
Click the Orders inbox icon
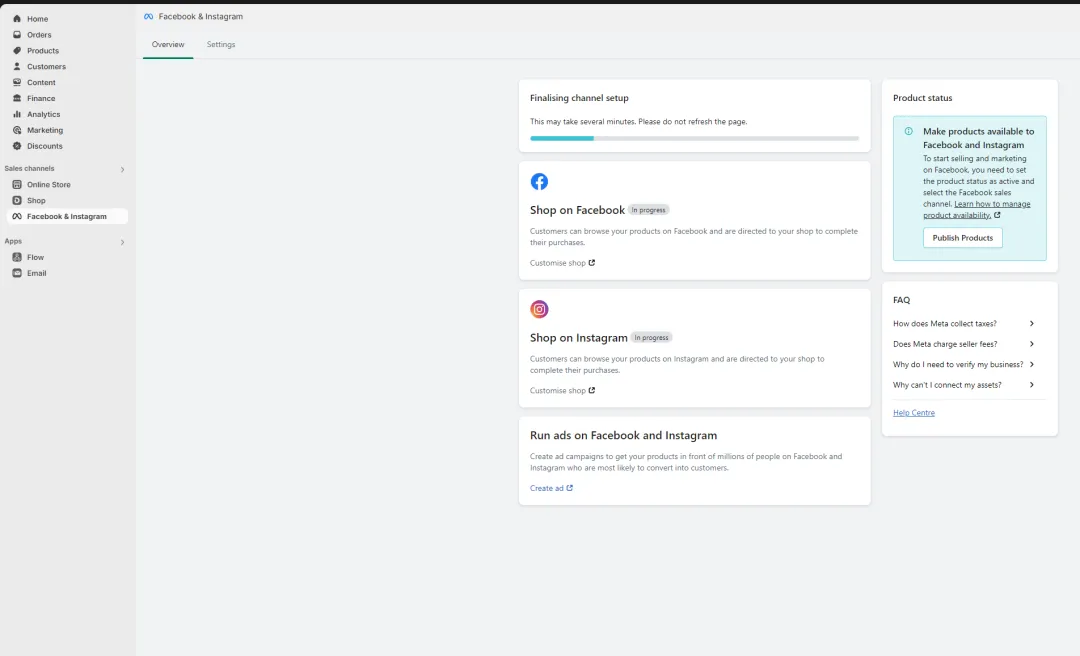17,34
